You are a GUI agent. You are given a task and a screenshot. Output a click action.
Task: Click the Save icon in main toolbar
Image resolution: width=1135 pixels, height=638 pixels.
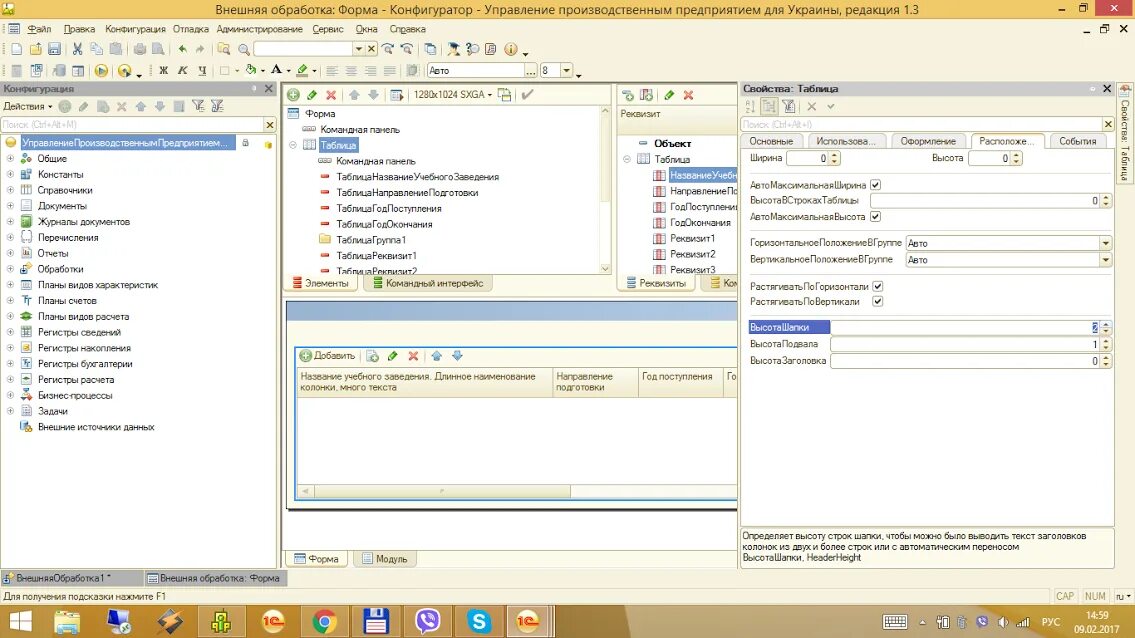coord(54,49)
